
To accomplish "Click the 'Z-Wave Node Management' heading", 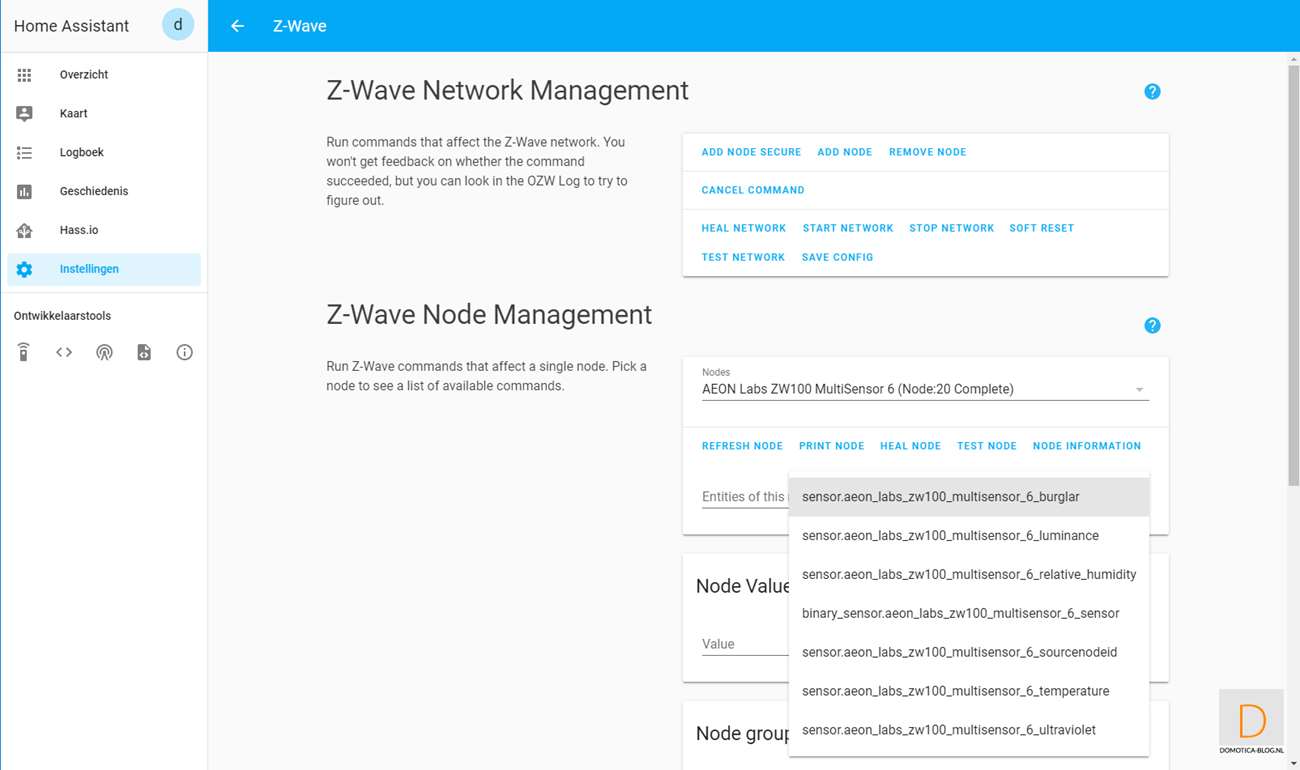I will (x=489, y=315).
